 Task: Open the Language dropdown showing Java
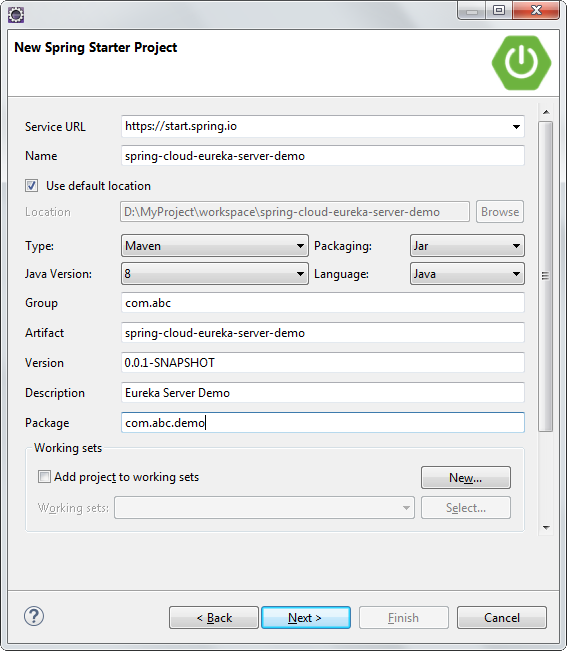click(x=467, y=274)
